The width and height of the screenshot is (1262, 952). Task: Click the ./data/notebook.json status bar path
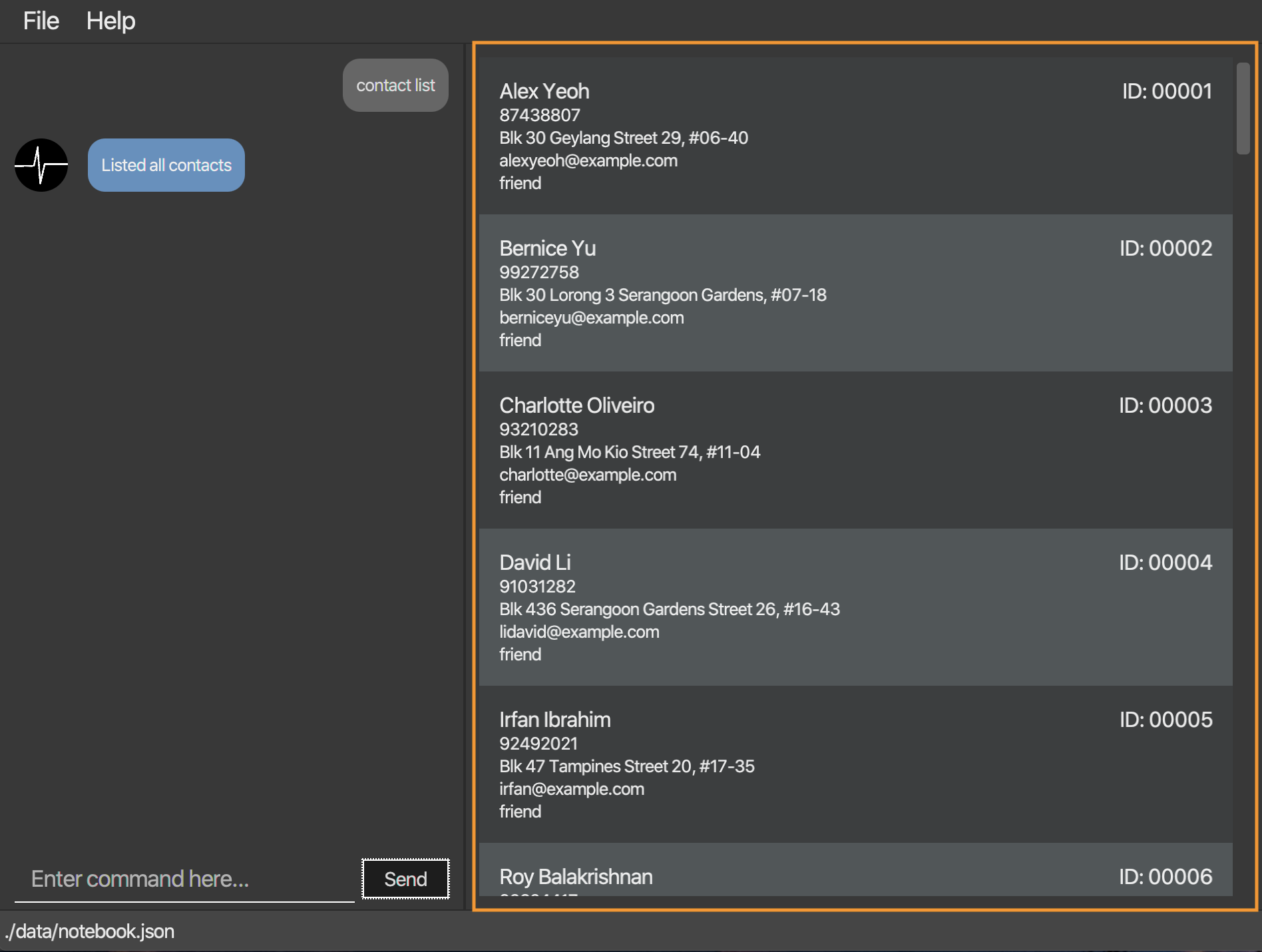click(x=90, y=931)
